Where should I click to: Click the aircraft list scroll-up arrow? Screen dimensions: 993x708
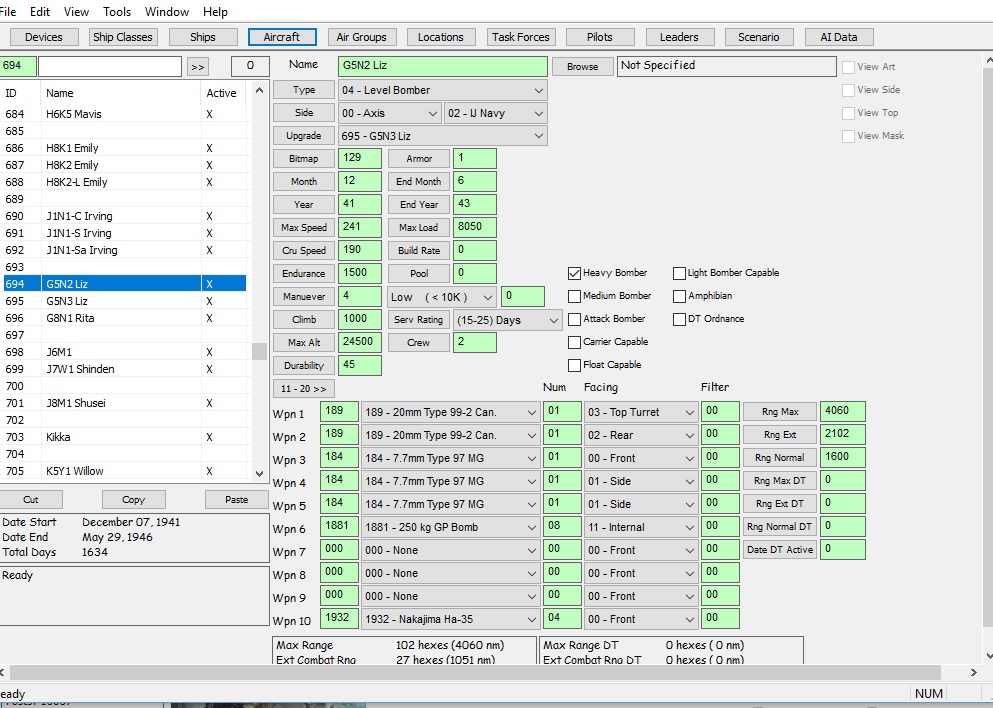[x=259, y=91]
